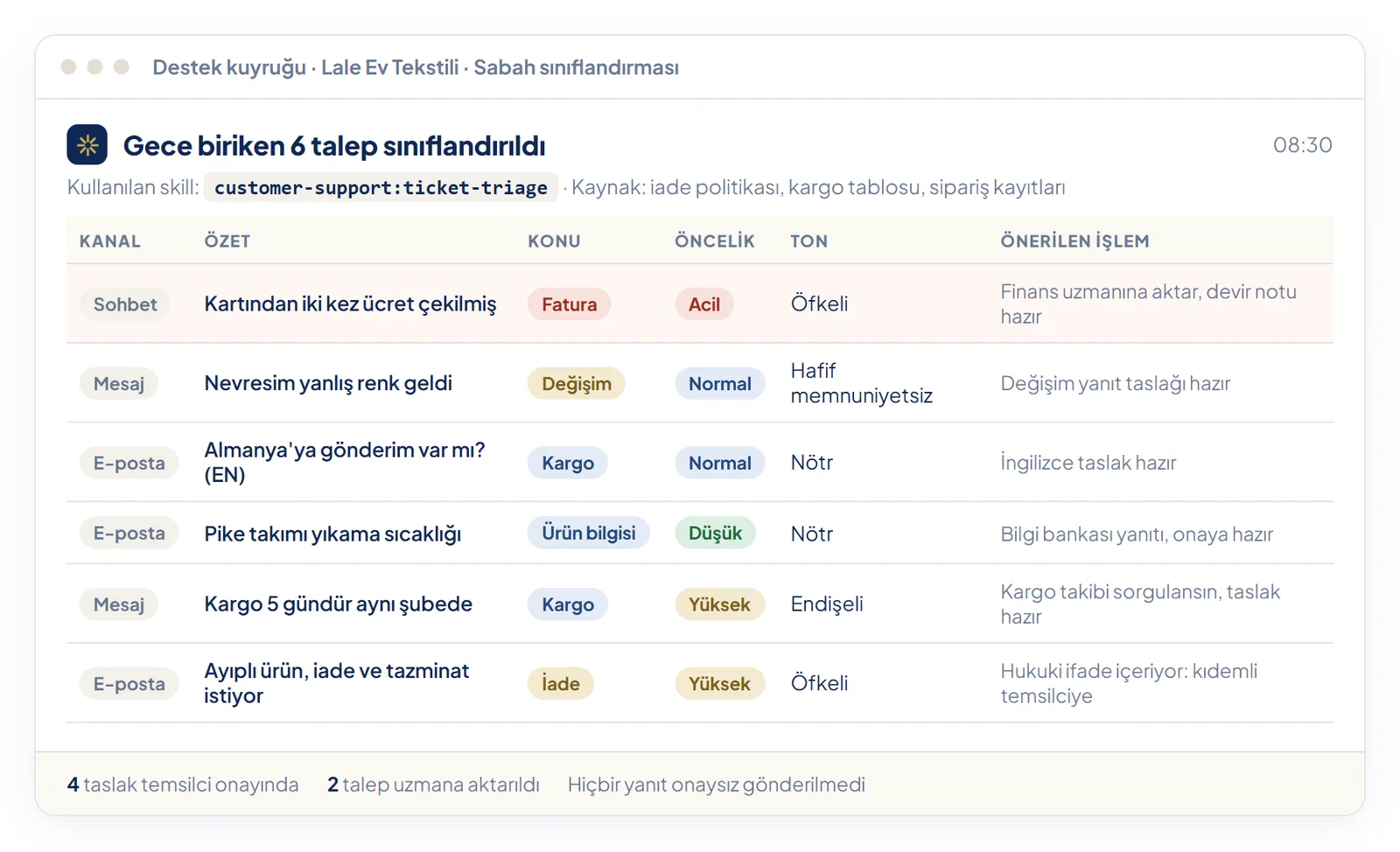The image size is (1400, 852).
Task: Click the Düşük priority badge
Action: 715,533
